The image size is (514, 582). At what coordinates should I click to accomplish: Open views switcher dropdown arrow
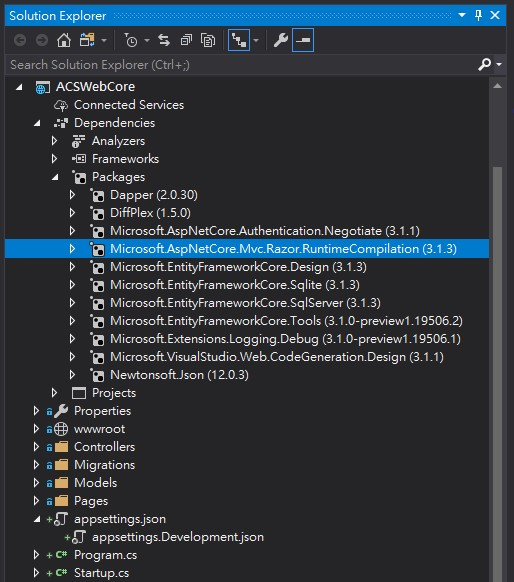point(104,40)
